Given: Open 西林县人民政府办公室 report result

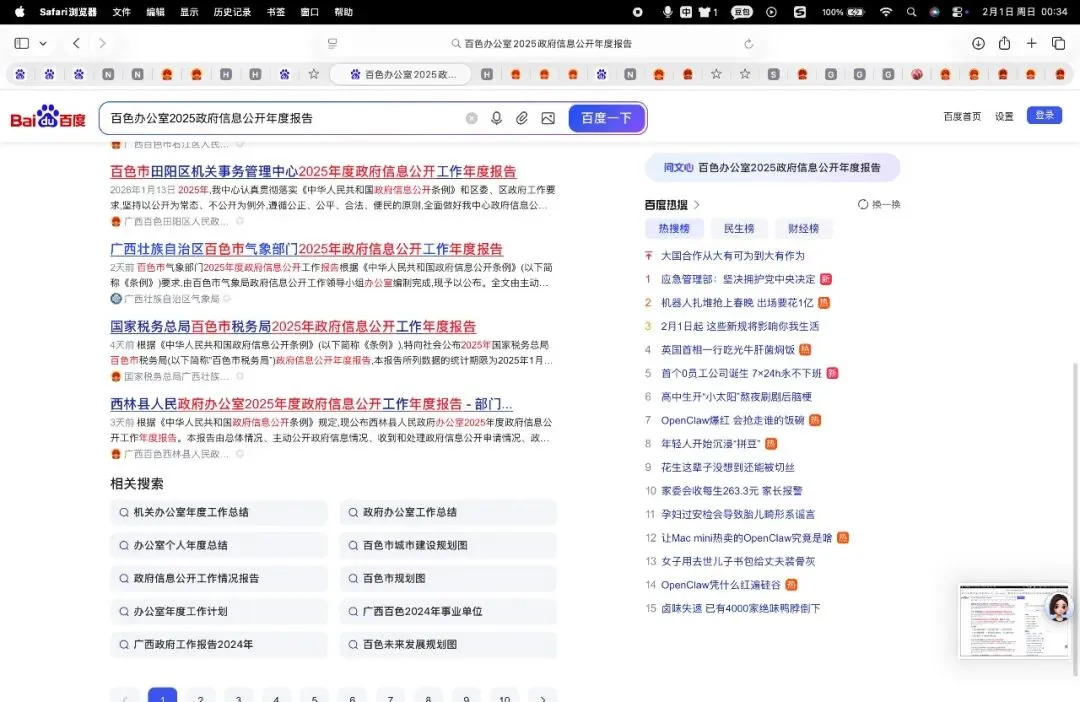Looking at the screenshot, I should (x=311, y=404).
